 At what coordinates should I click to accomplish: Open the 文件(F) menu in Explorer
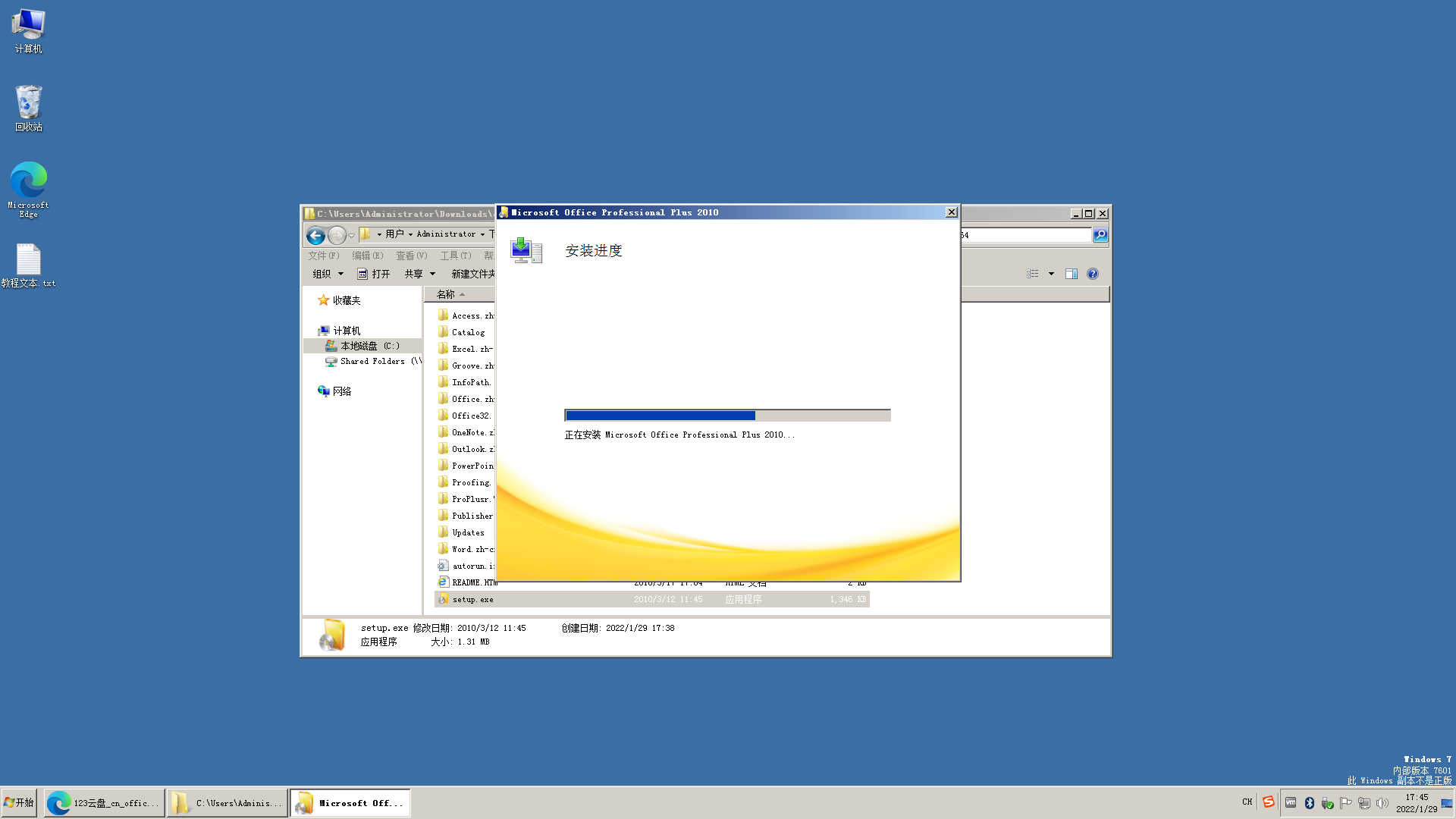point(324,256)
